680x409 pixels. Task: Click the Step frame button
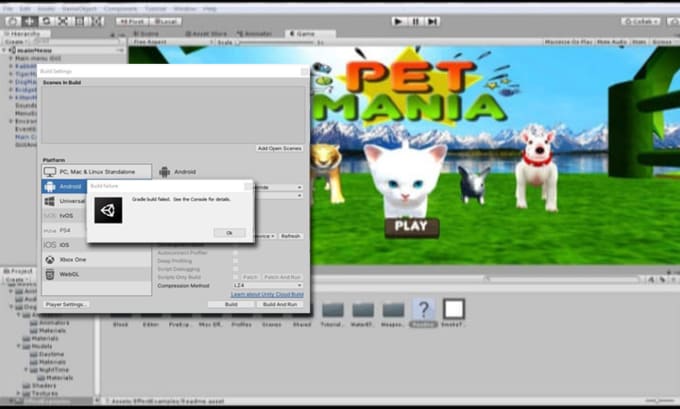tap(432, 21)
